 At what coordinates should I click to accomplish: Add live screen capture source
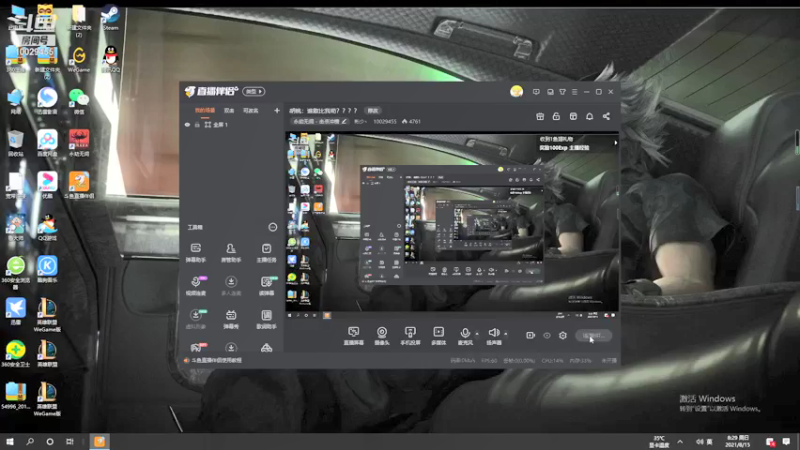pos(353,336)
